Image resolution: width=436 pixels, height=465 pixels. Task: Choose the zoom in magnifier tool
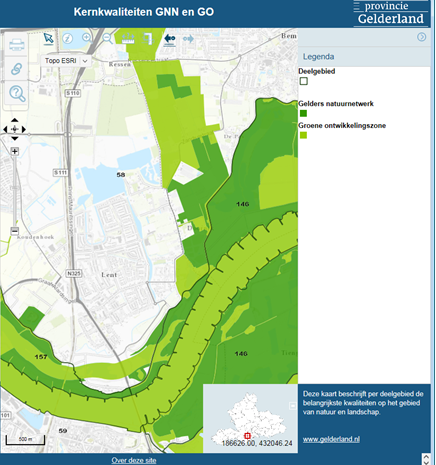87,38
